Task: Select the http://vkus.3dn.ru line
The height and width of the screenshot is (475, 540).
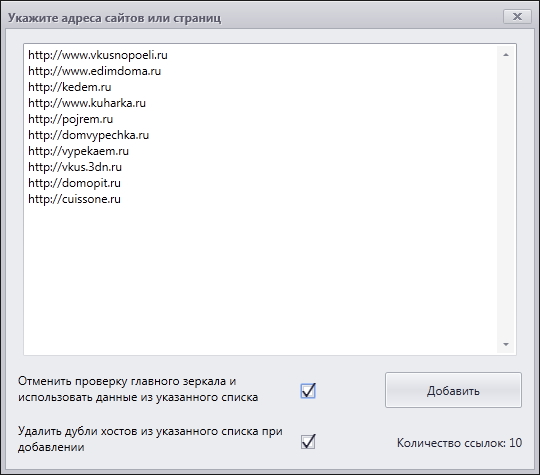Action: (x=75, y=167)
